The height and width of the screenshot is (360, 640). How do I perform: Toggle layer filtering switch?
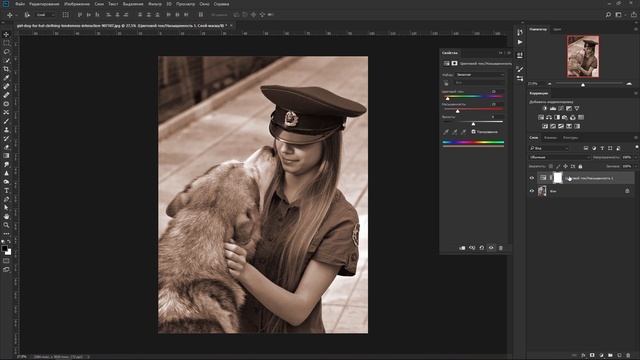637,147
